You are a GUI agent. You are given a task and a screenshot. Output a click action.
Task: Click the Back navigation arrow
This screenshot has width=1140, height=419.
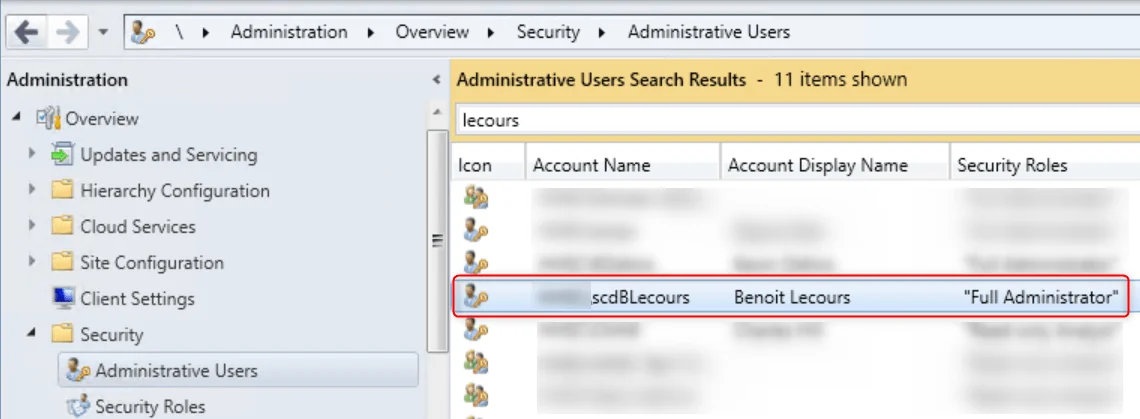click(27, 33)
